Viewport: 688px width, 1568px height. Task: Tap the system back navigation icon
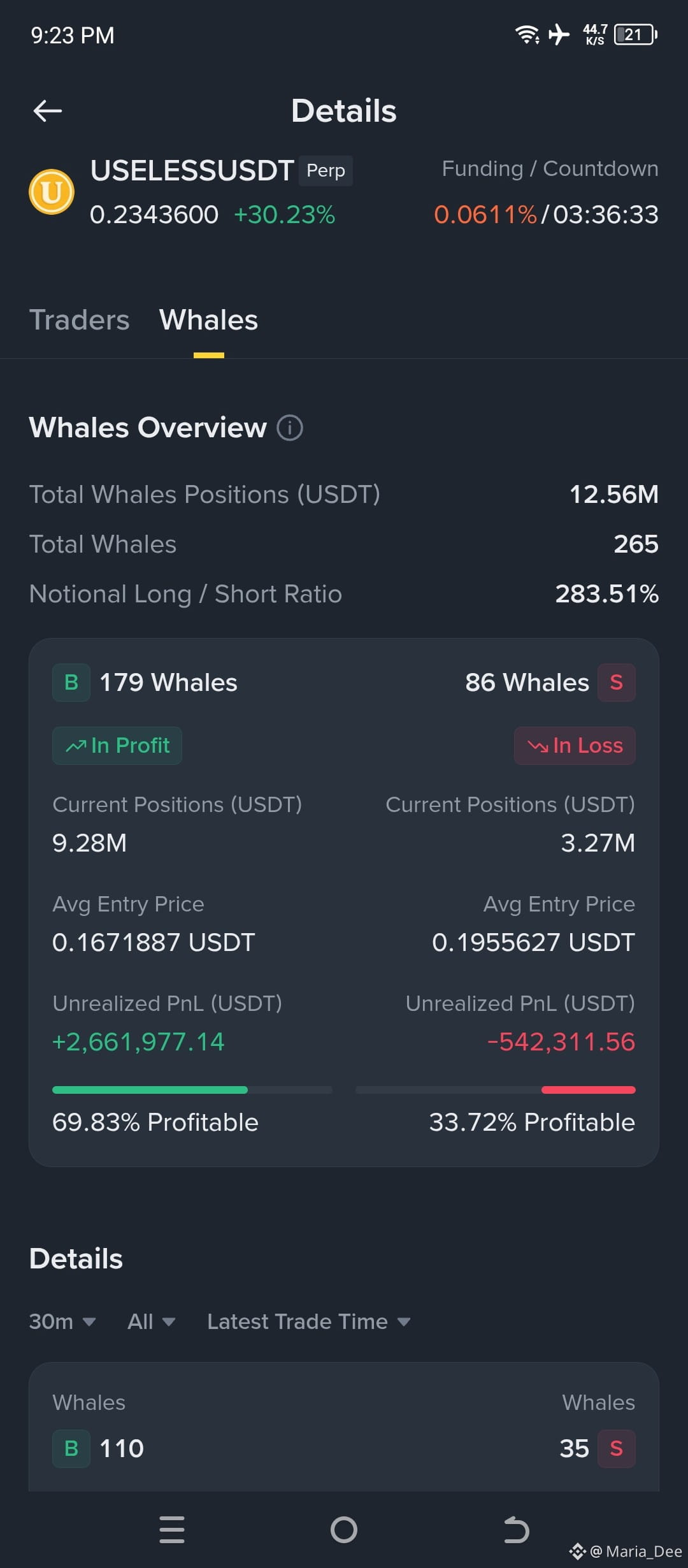click(x=516, y=1530)
